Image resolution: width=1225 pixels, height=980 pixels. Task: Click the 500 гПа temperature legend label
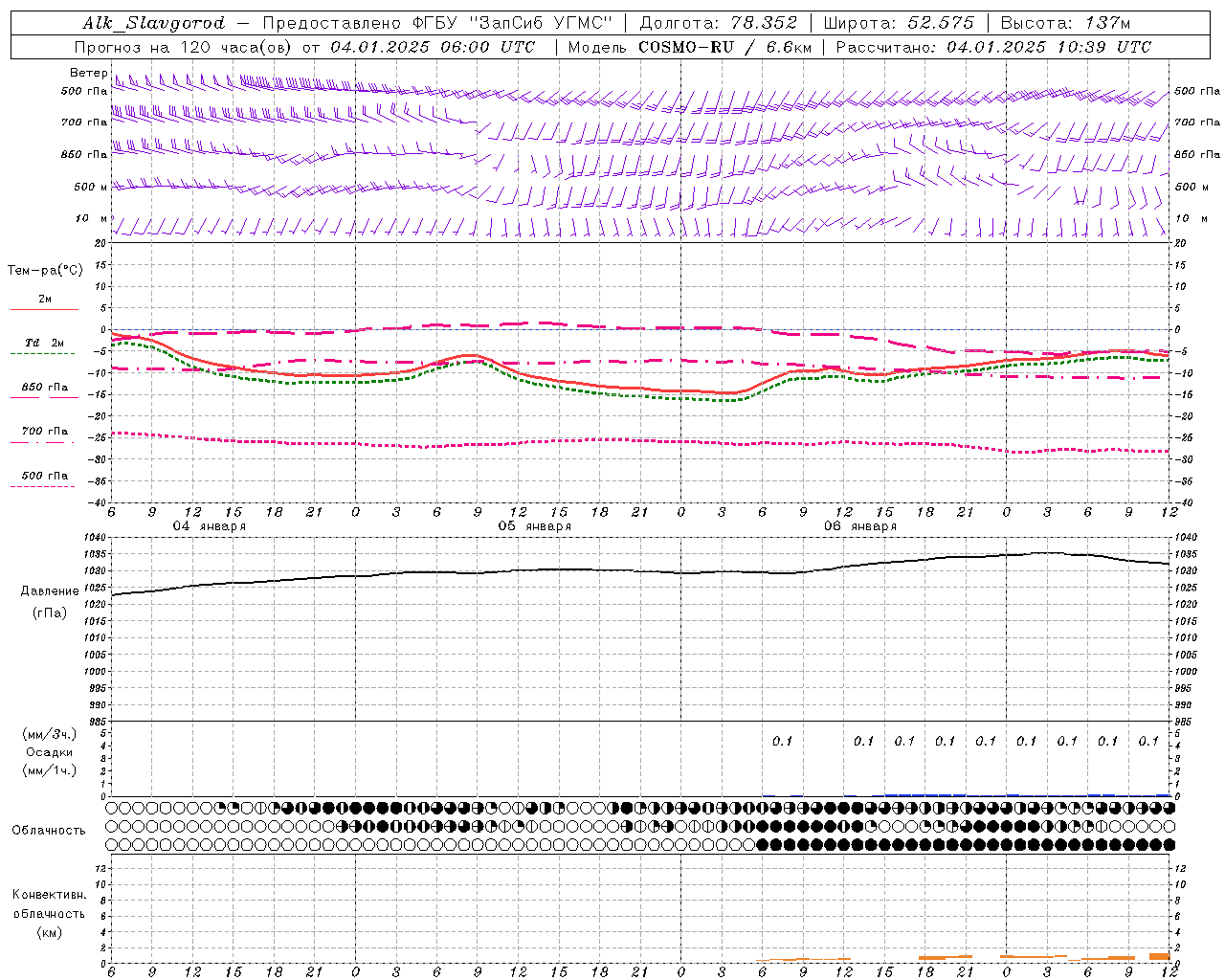pyautogui.click(x=45, y=476)
